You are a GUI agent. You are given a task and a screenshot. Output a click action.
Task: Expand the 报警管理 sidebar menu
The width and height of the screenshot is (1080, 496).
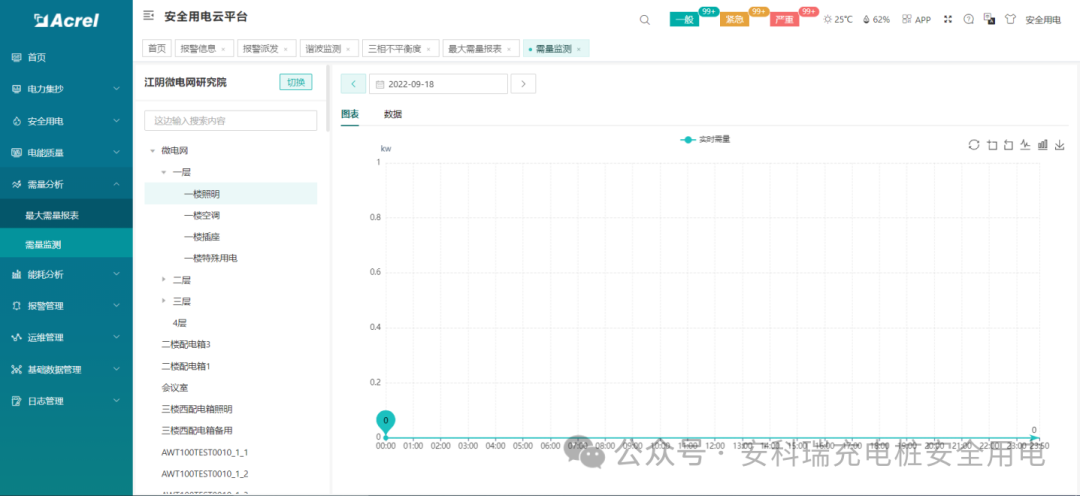pos(66,306)
